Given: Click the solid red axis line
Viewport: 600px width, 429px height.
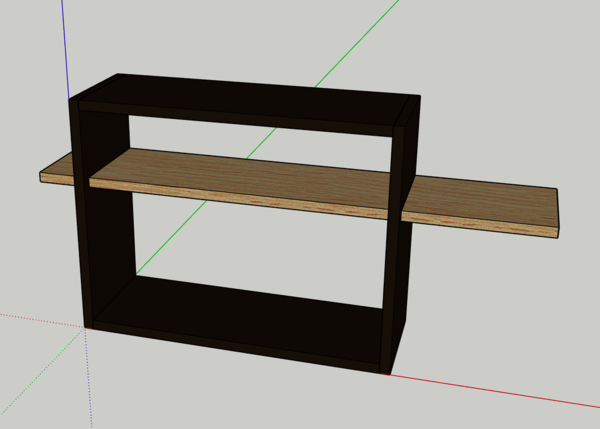Looking at the screenshot, I should click(500, 391).
